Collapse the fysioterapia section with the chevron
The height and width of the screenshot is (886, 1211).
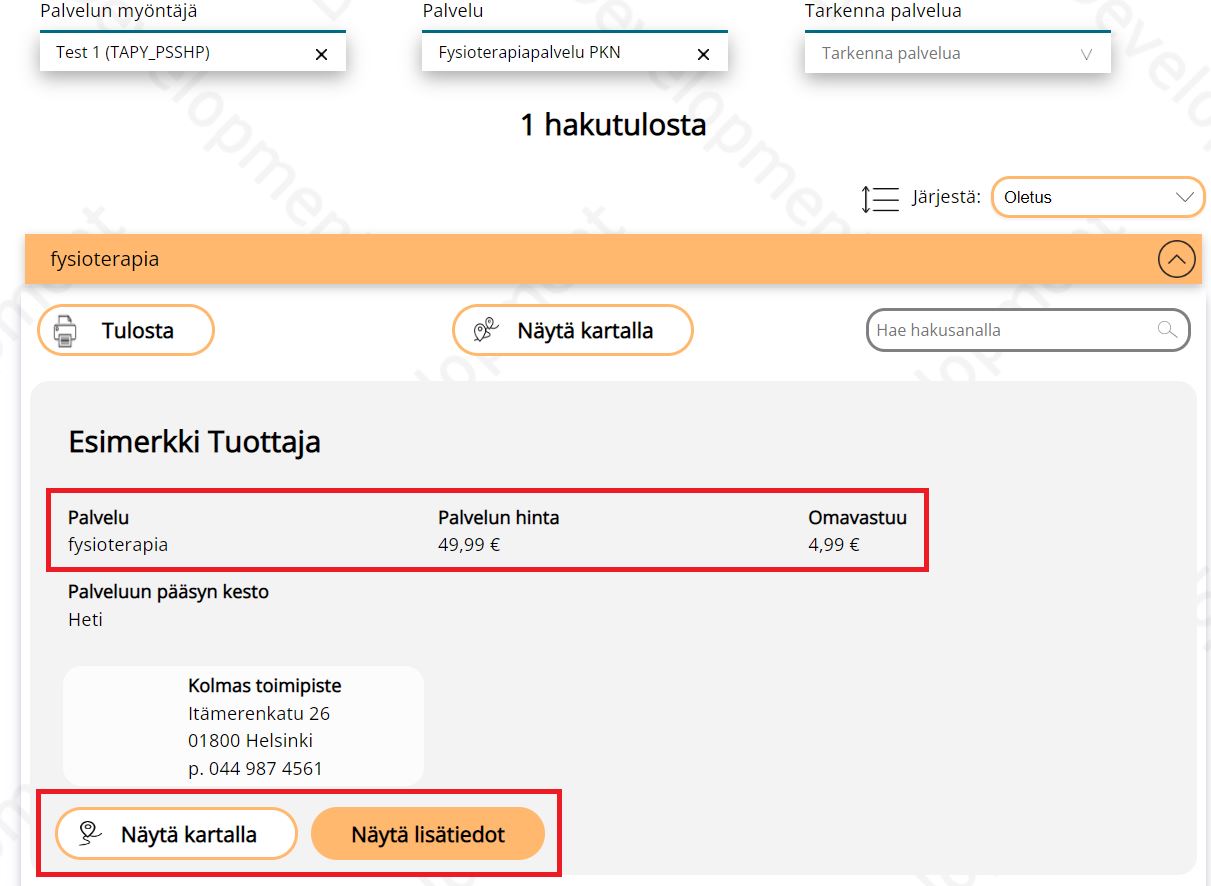1176,260
